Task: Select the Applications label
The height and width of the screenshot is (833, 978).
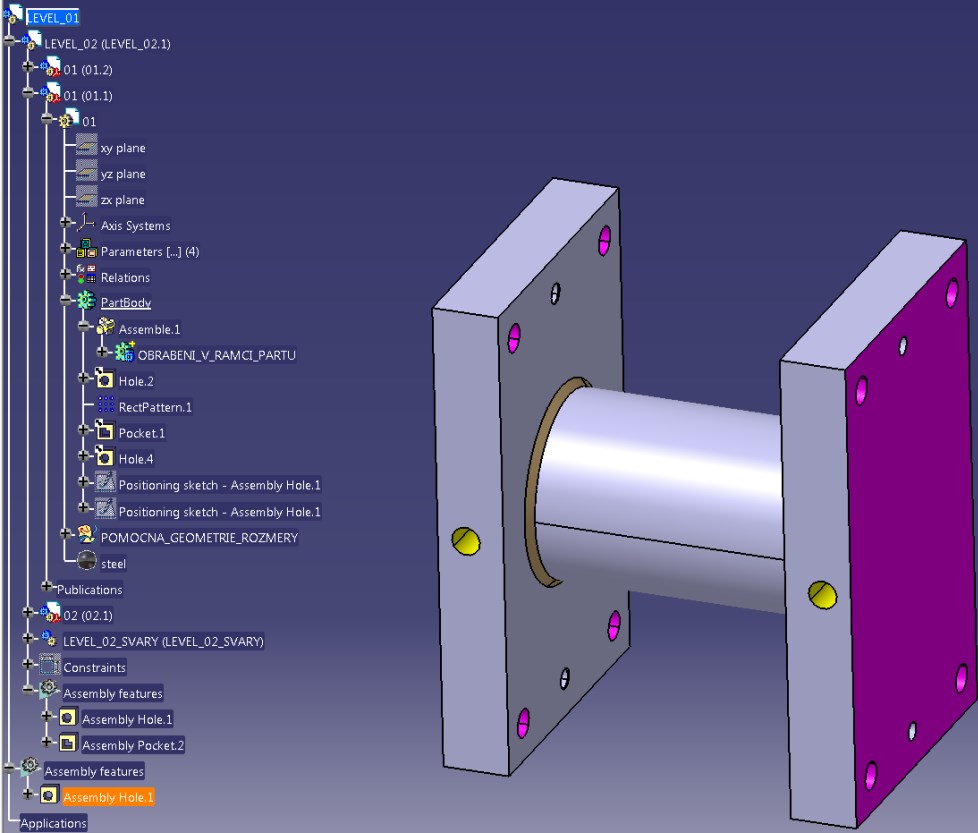Action: pyautogui.click(x=54, y=823)
